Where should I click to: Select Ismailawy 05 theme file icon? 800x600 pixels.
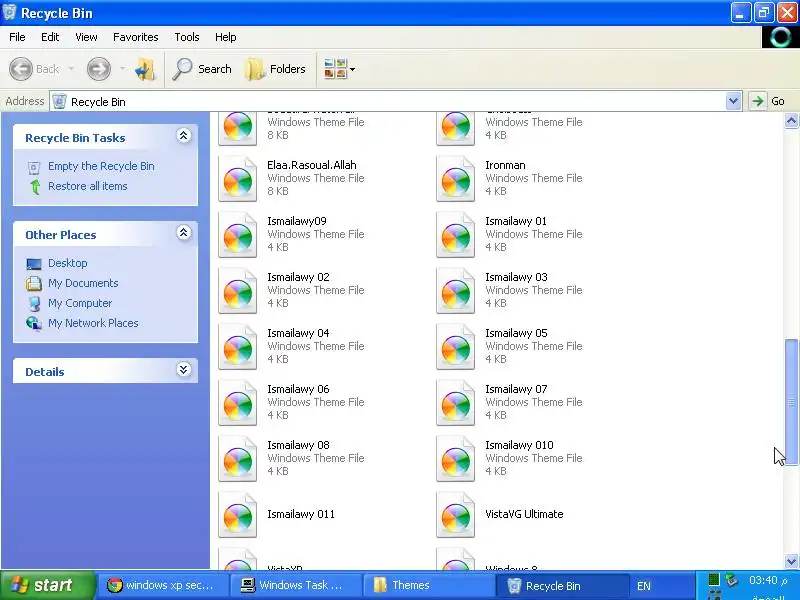pyautogui.click(x=456, y=347)
